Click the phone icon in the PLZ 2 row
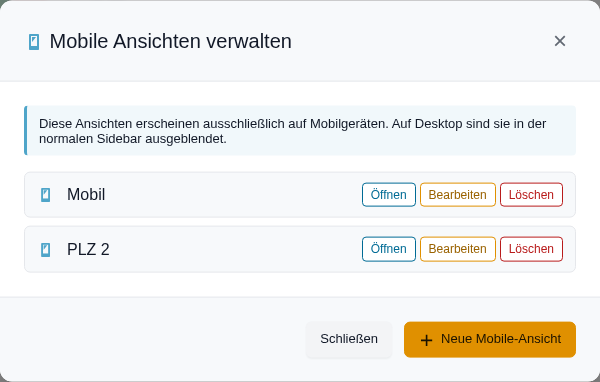The height and width of the screenshot is (382, 600). (46, 250)
